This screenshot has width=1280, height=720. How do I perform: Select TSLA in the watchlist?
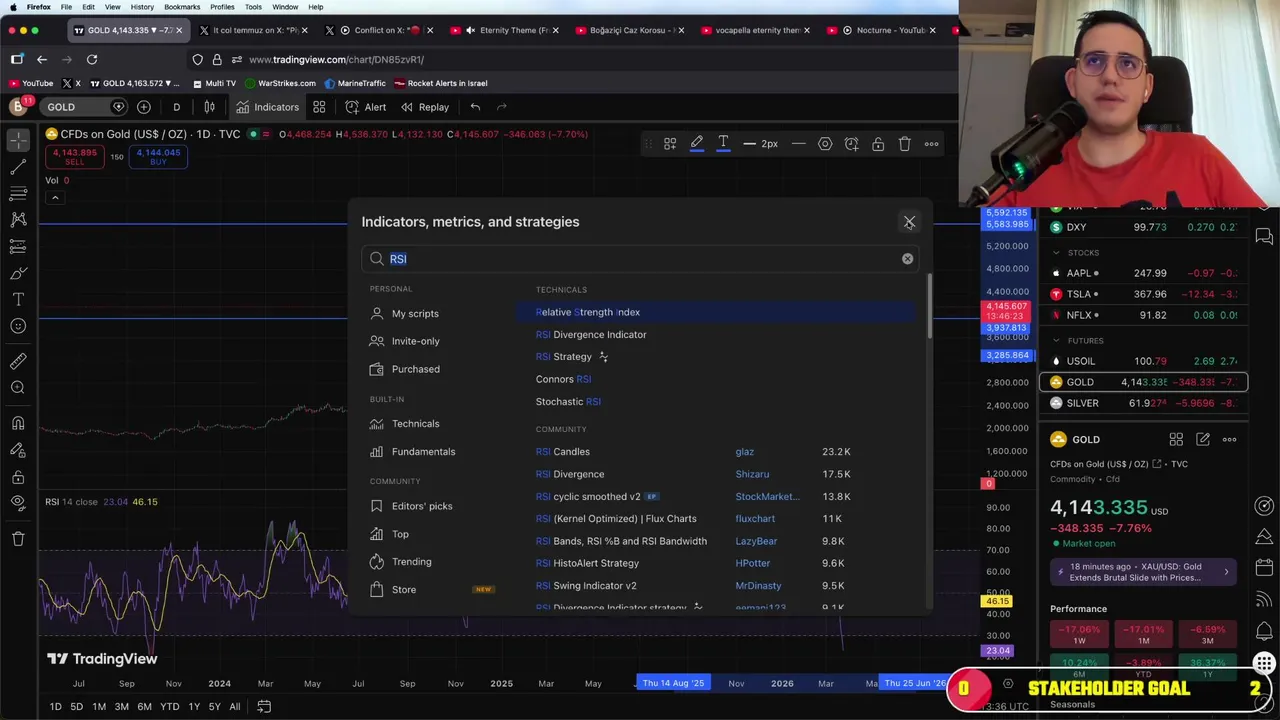(1144, 294)
